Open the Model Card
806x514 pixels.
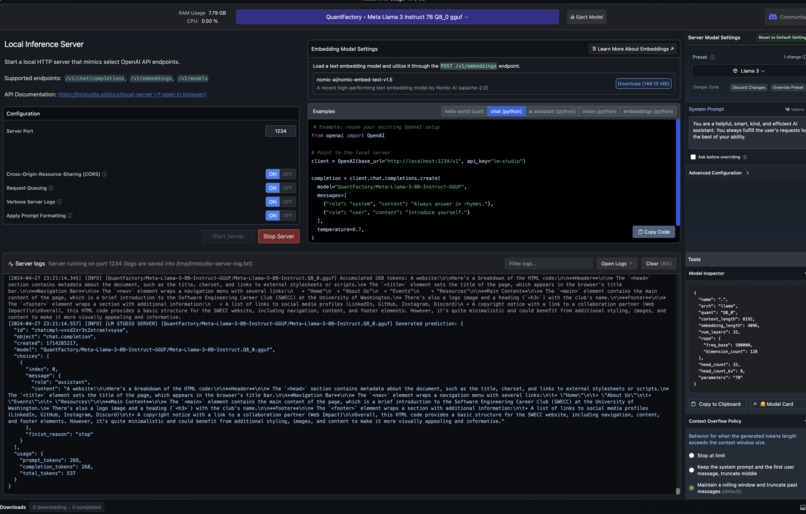click(x=777, y=404)
